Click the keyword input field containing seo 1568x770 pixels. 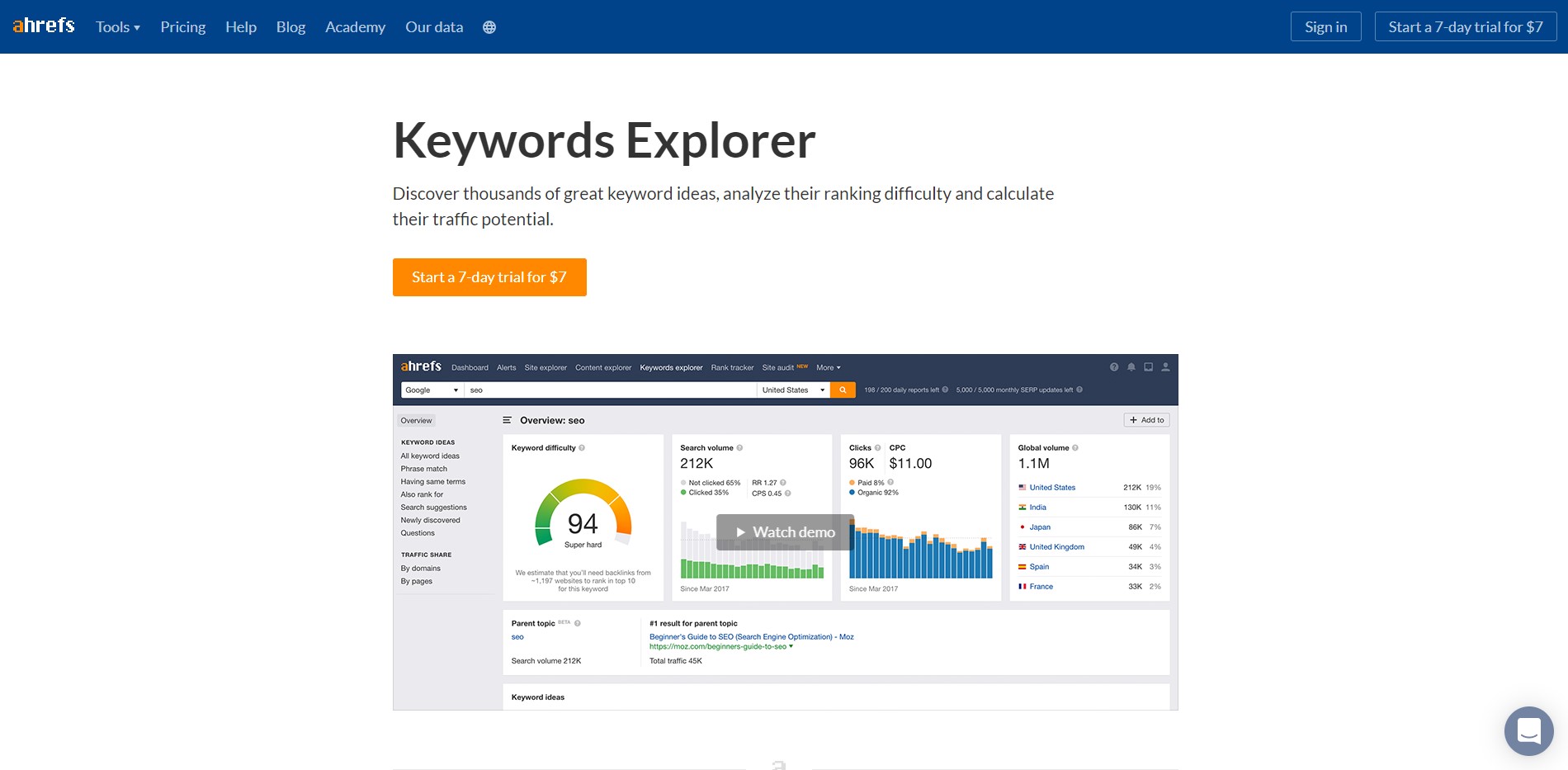coord(609,390)
